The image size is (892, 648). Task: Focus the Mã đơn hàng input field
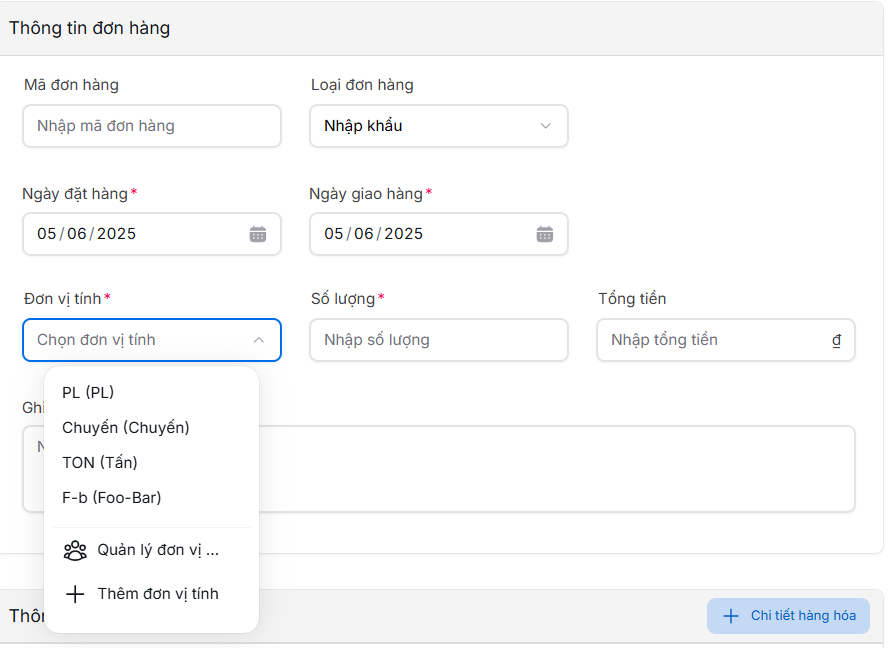click(151, 126)
